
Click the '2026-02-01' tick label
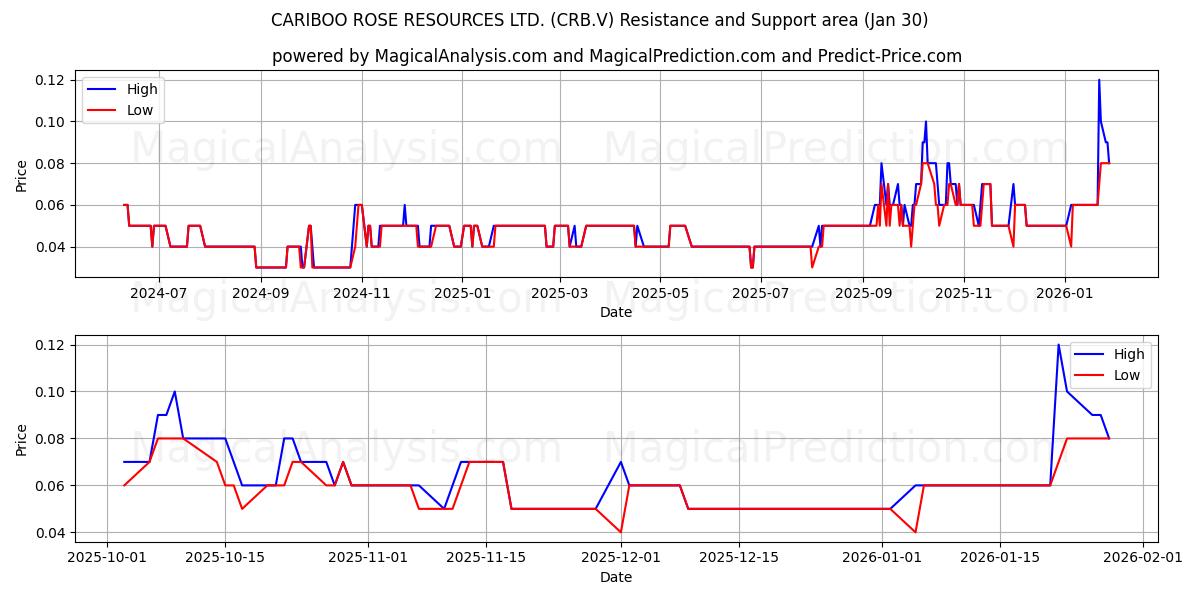click(1143, 559)
